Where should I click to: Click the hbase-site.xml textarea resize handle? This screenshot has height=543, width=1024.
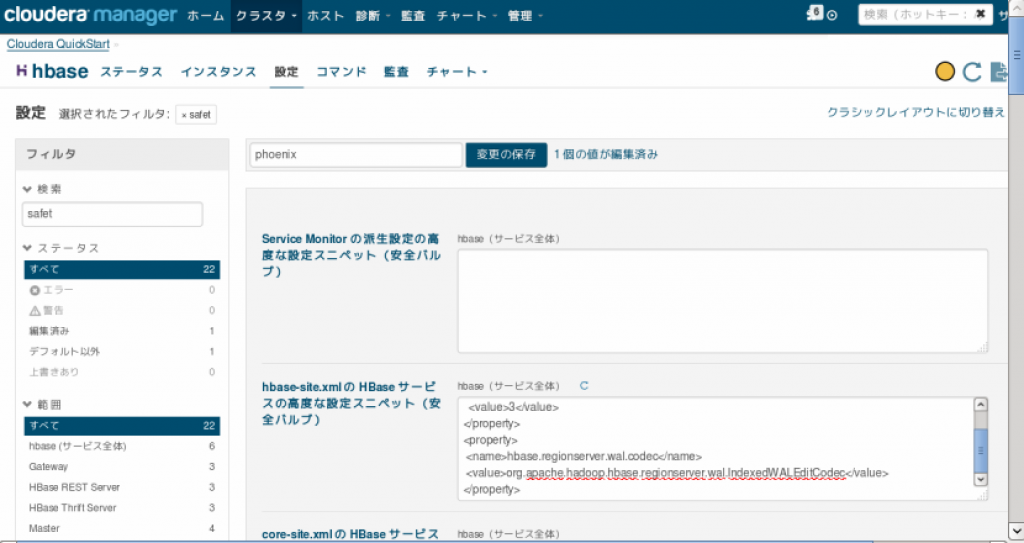pyautogui.click(x=982, y=496)
